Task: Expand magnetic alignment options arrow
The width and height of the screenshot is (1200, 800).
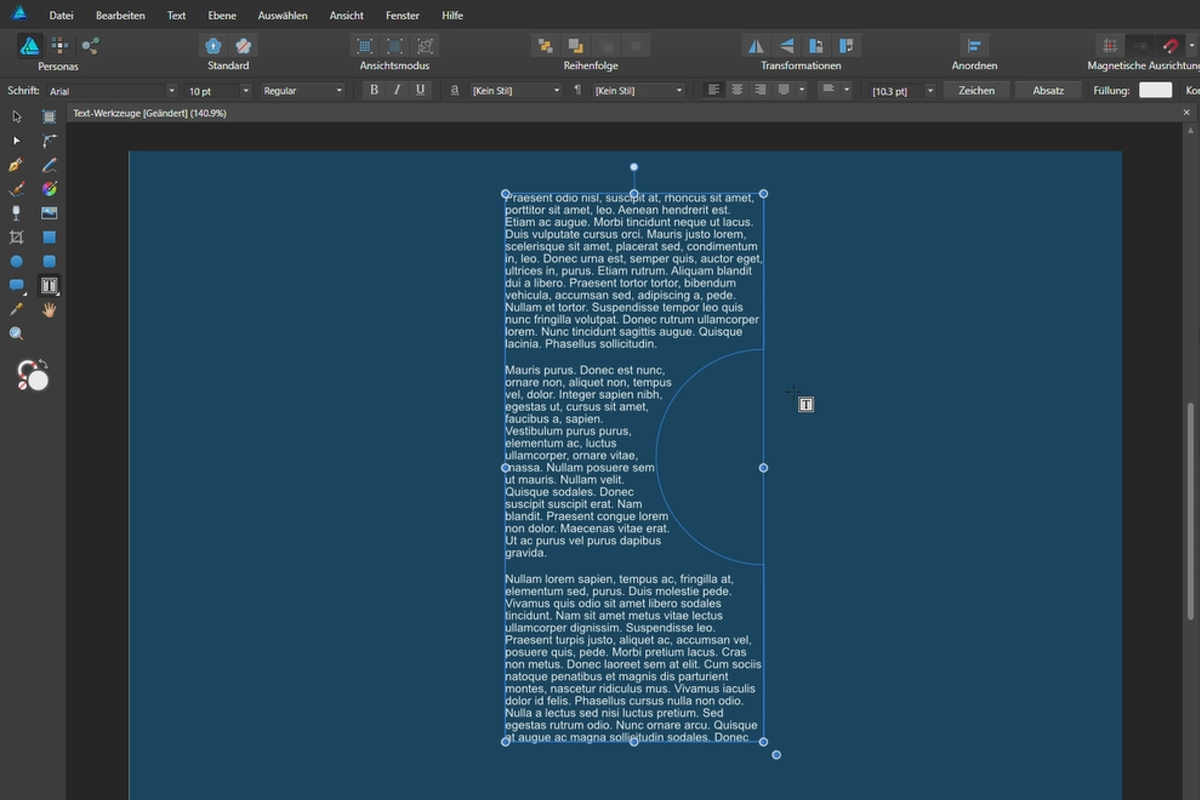Action: [1191, 46]
